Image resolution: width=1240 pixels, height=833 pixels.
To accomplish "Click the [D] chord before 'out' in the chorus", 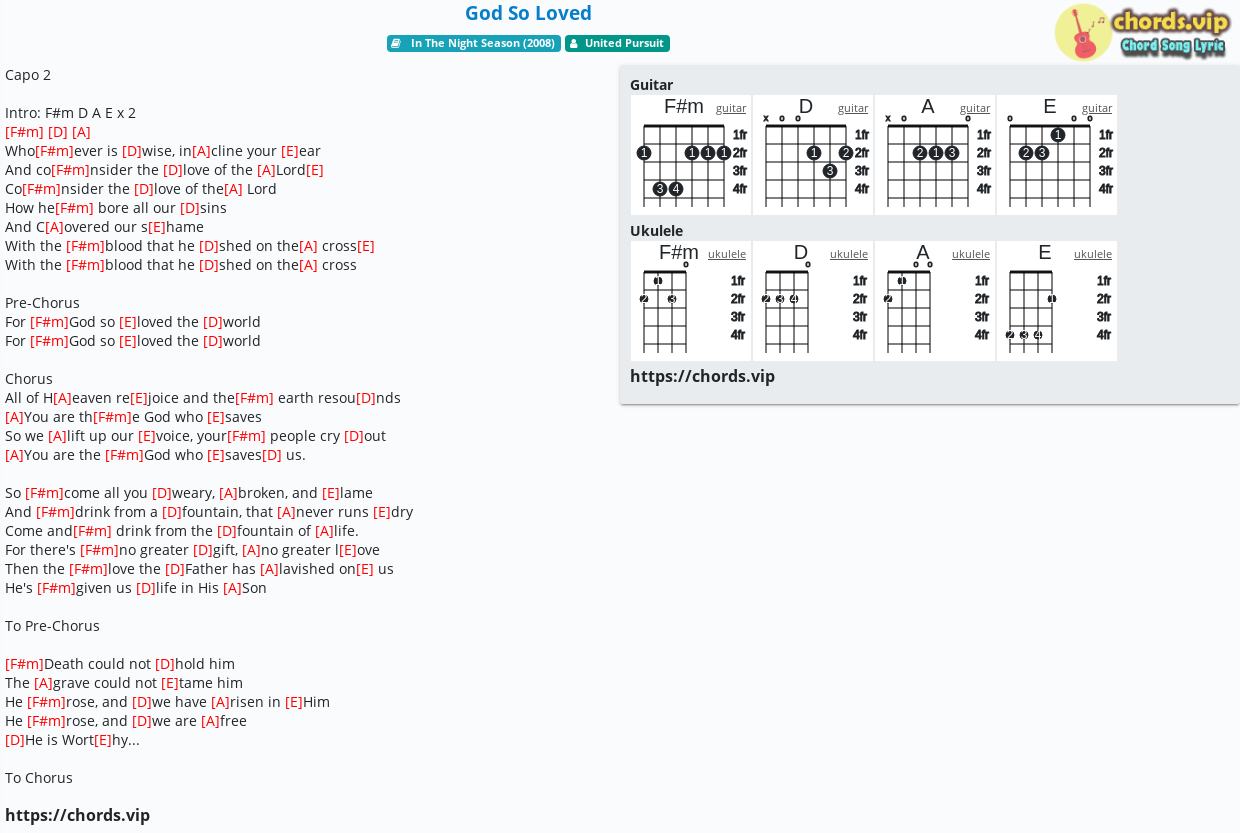I will 354,436.
